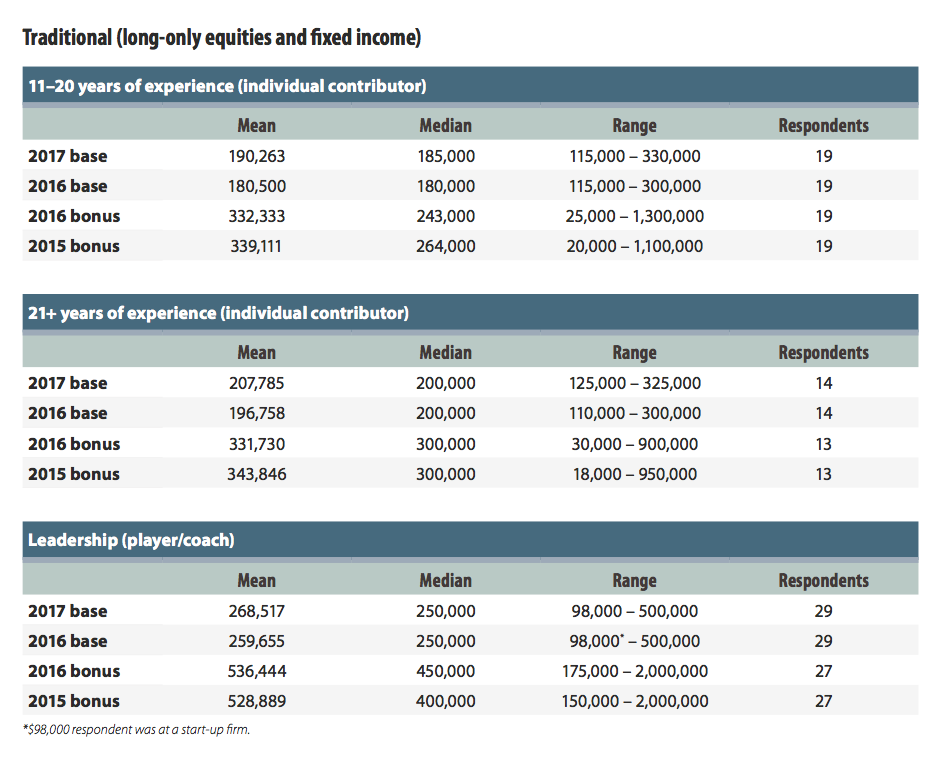
Task: Click the 'Leadership (player/coach)' section header
Action: [x=131, y=540]
